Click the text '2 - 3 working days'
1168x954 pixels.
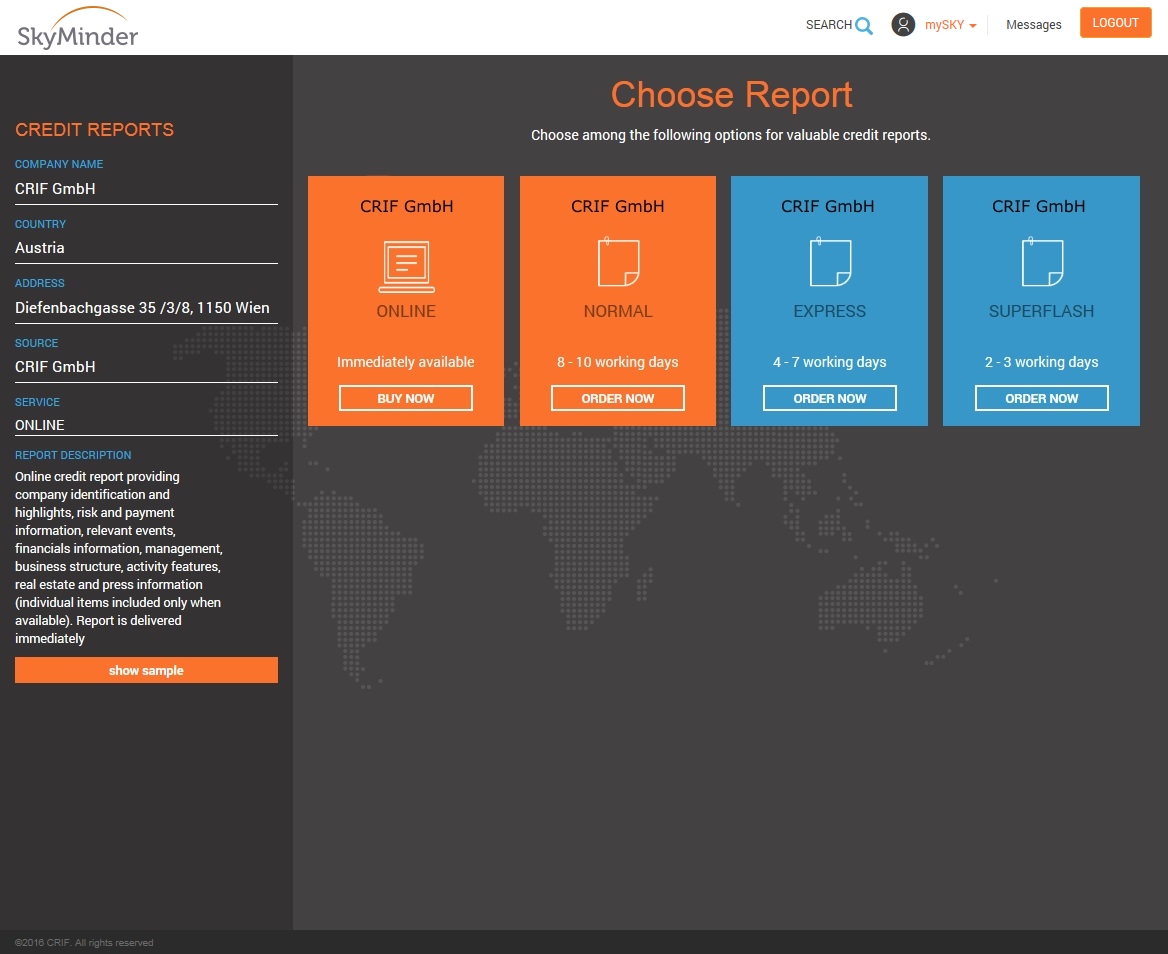1041,362
